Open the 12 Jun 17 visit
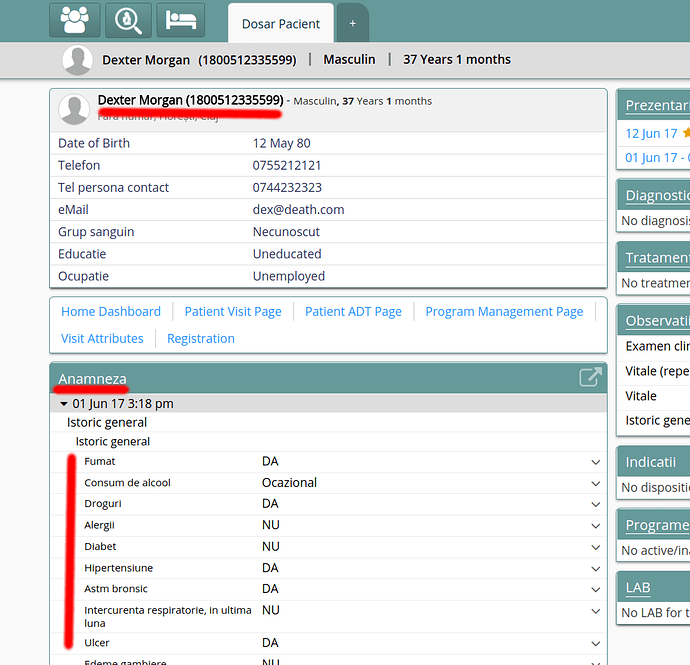This screenshot has width=690, height=665. point(651,133)
